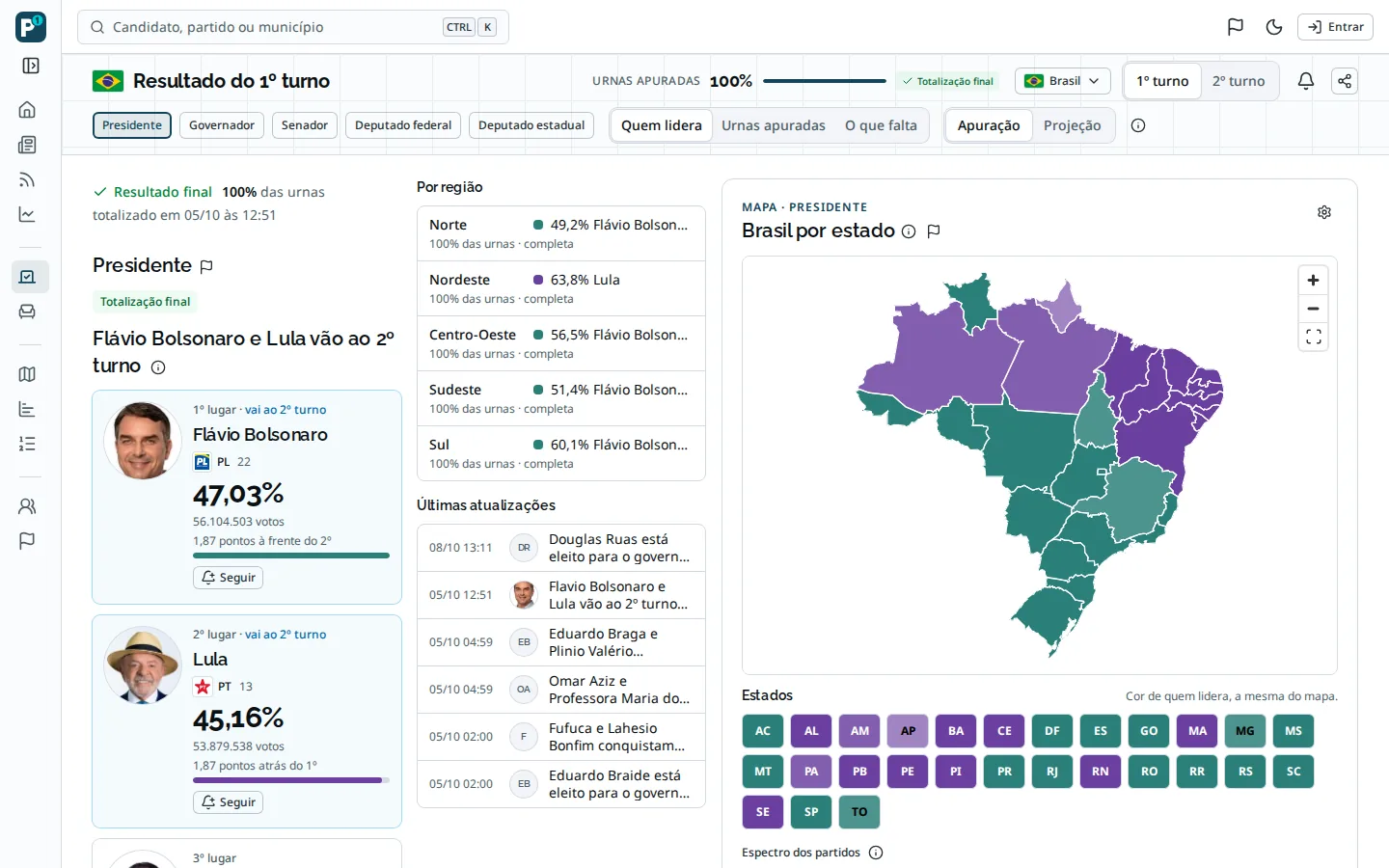The image size is (1389, 868).
Task: Click the info icon next to Projeção
Action: click(x=1138, y=125)
